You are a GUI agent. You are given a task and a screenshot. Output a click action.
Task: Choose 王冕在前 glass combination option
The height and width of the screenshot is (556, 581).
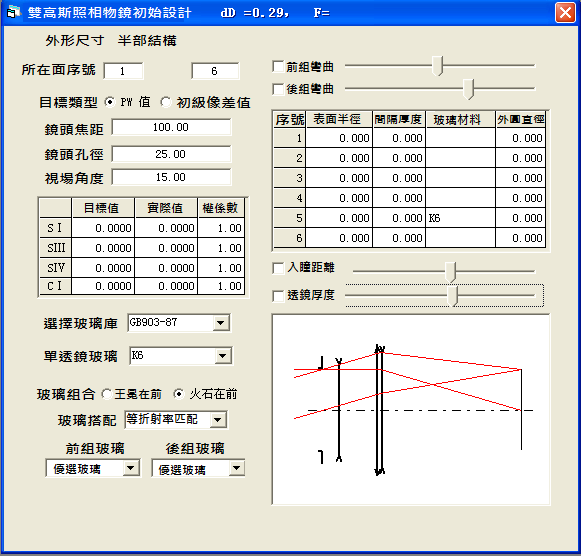(x=107, y=394)
